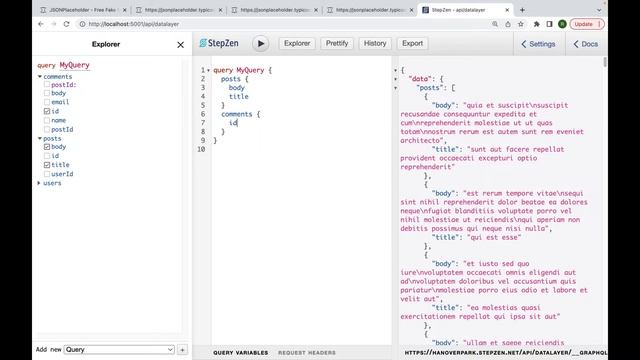Open a new browser tab
The height and width of the screenshot is (360, 640).
tap(522, 10)
